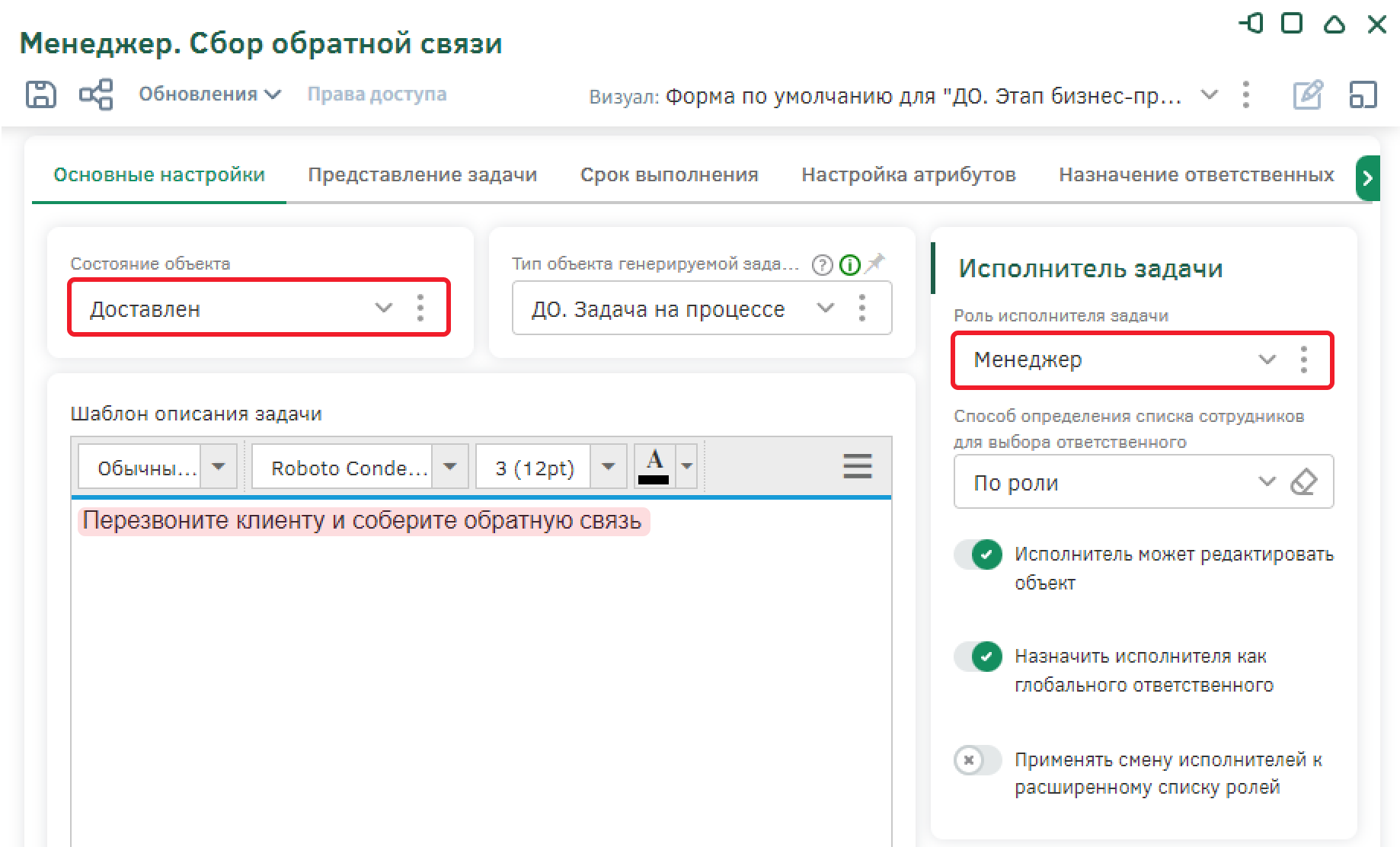Enable 'Применять смену исполнителей' switch
Viewport: 1400px width, 847px height.
coord(978,760)
